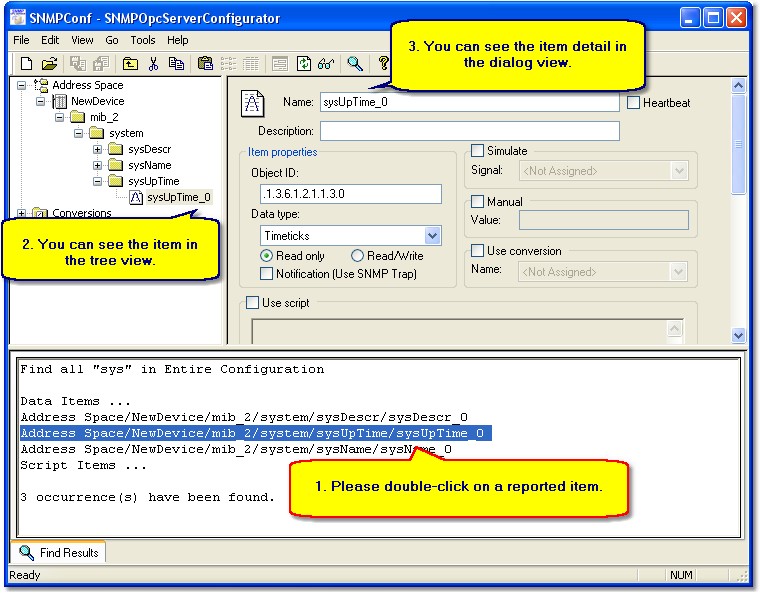Click the dialog view scroll down arrow

coord(738,335)
